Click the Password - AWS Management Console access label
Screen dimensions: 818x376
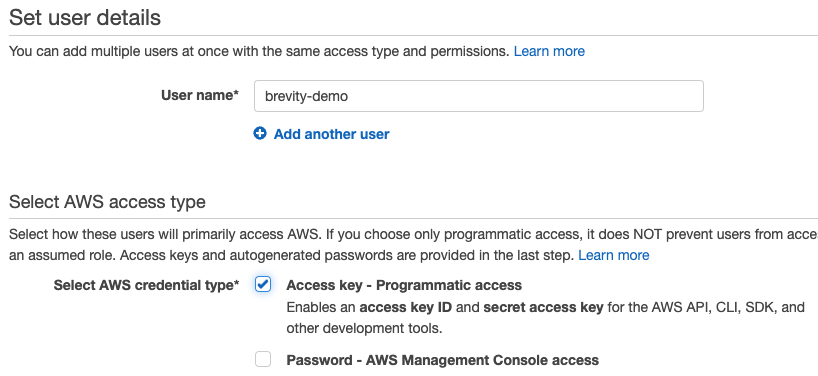click(442, 360)
